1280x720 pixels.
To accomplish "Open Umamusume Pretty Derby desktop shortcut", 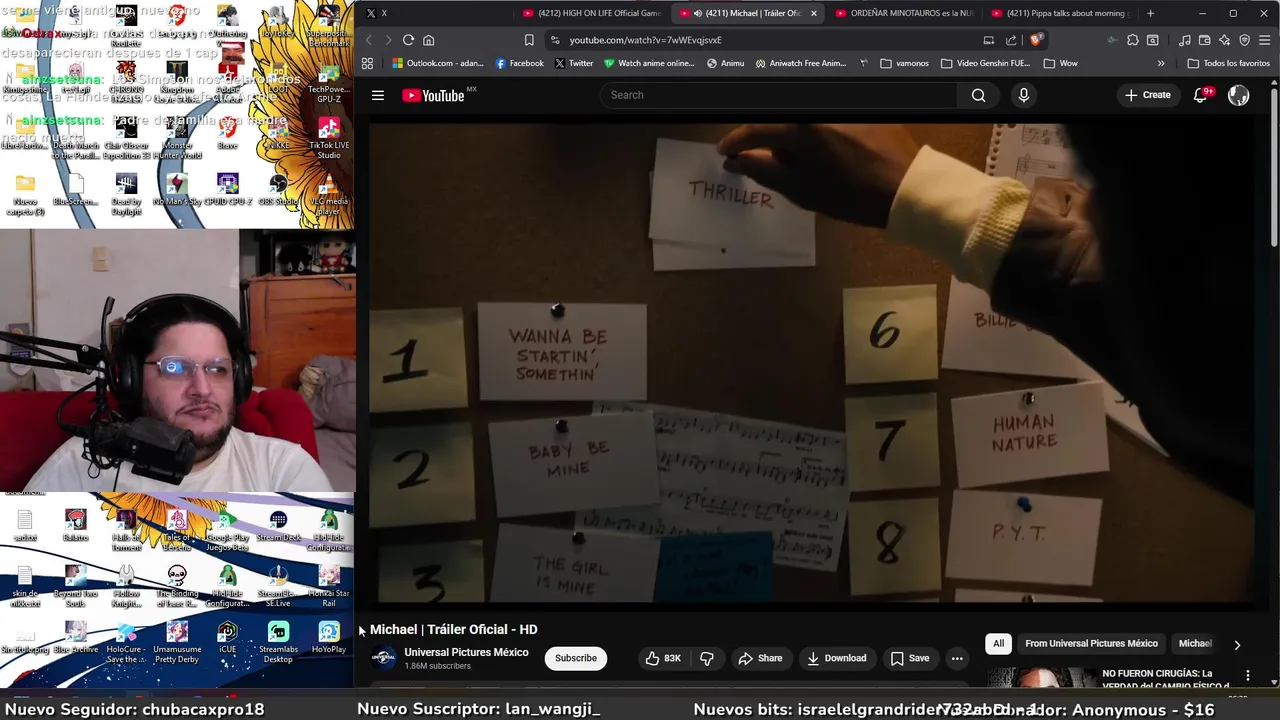I will tap(177, 642).
